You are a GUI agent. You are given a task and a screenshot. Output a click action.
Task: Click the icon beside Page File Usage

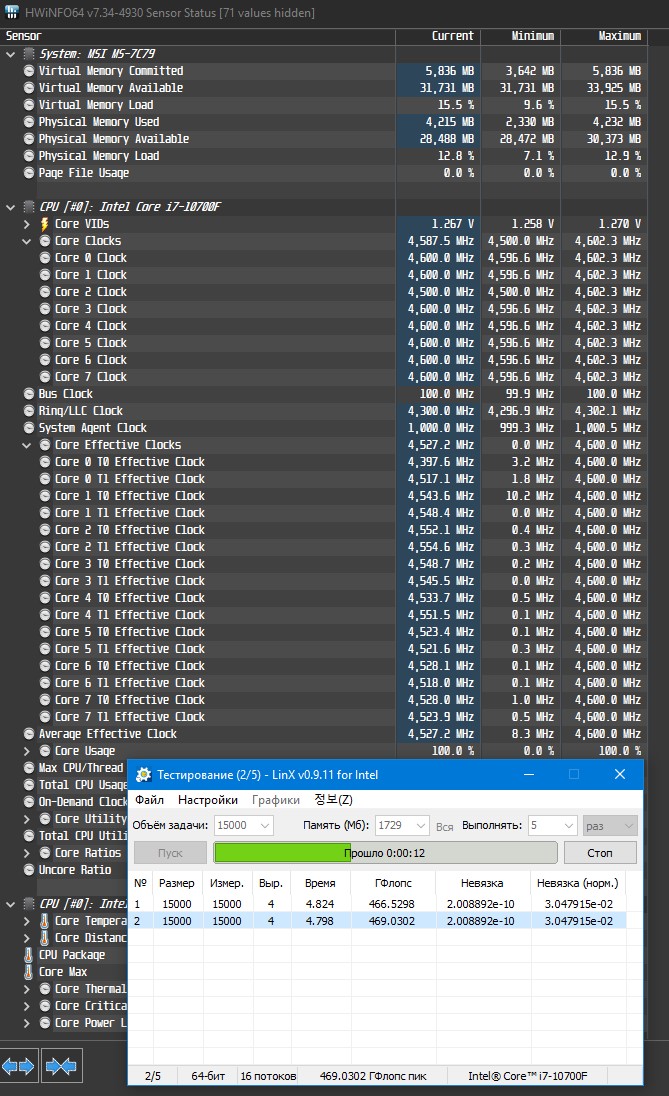29,173
